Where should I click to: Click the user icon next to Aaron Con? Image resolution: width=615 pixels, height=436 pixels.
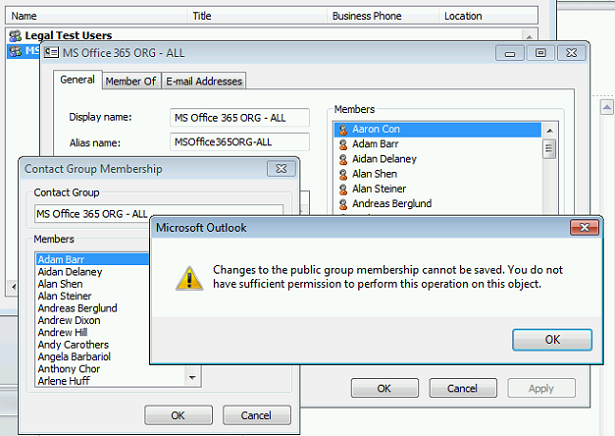click(x=343, y=130)
